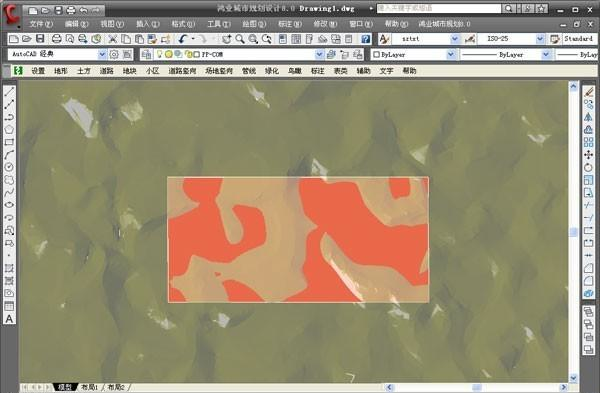Image resolution: width=600 pixels, height=393 pixels.
Task: Toggle the layer freeze sun icon for PP-COM
Action: click(x=168, y=54)
